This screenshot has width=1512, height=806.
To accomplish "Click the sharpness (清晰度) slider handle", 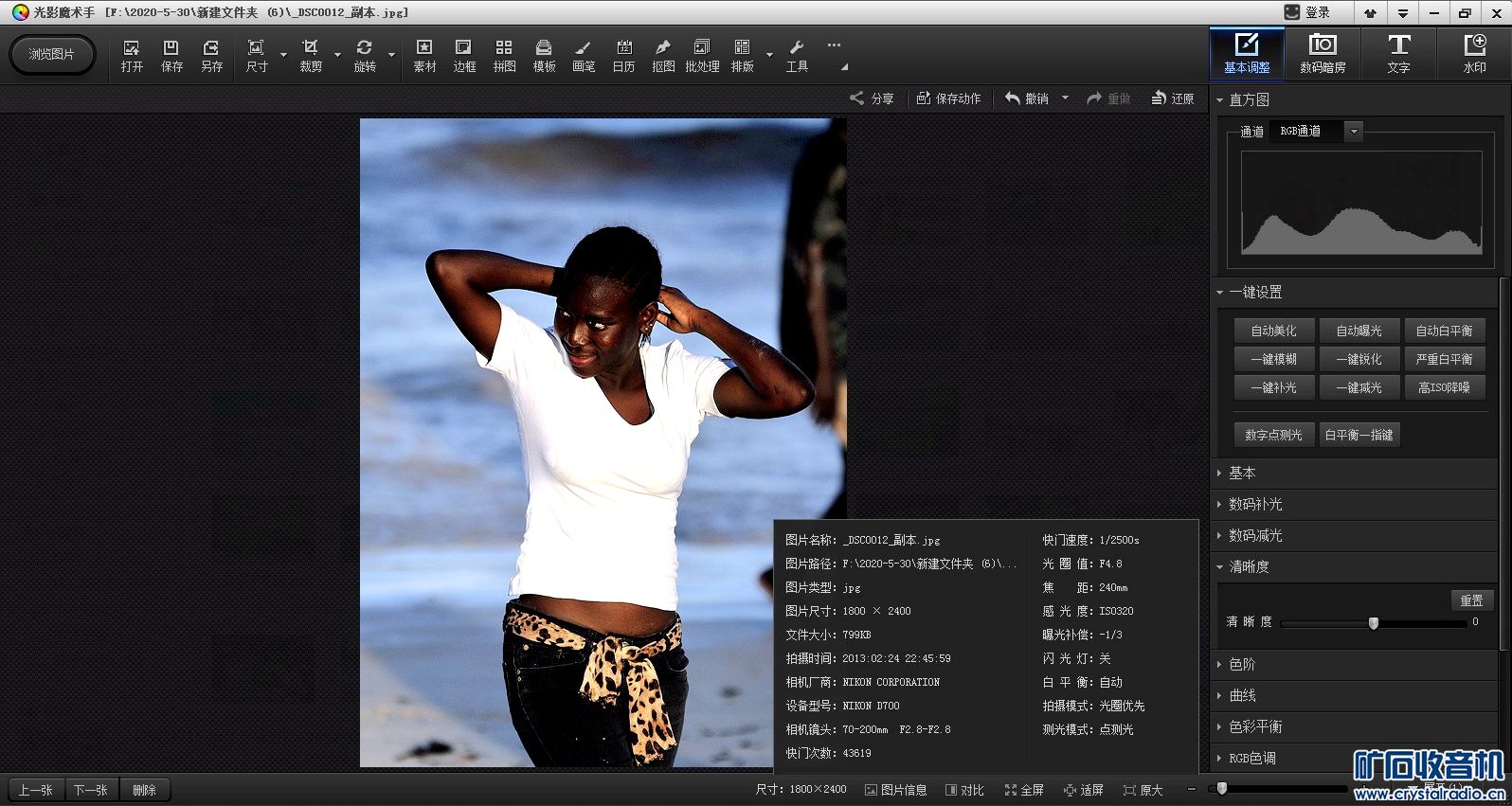I will (1374, 623).
